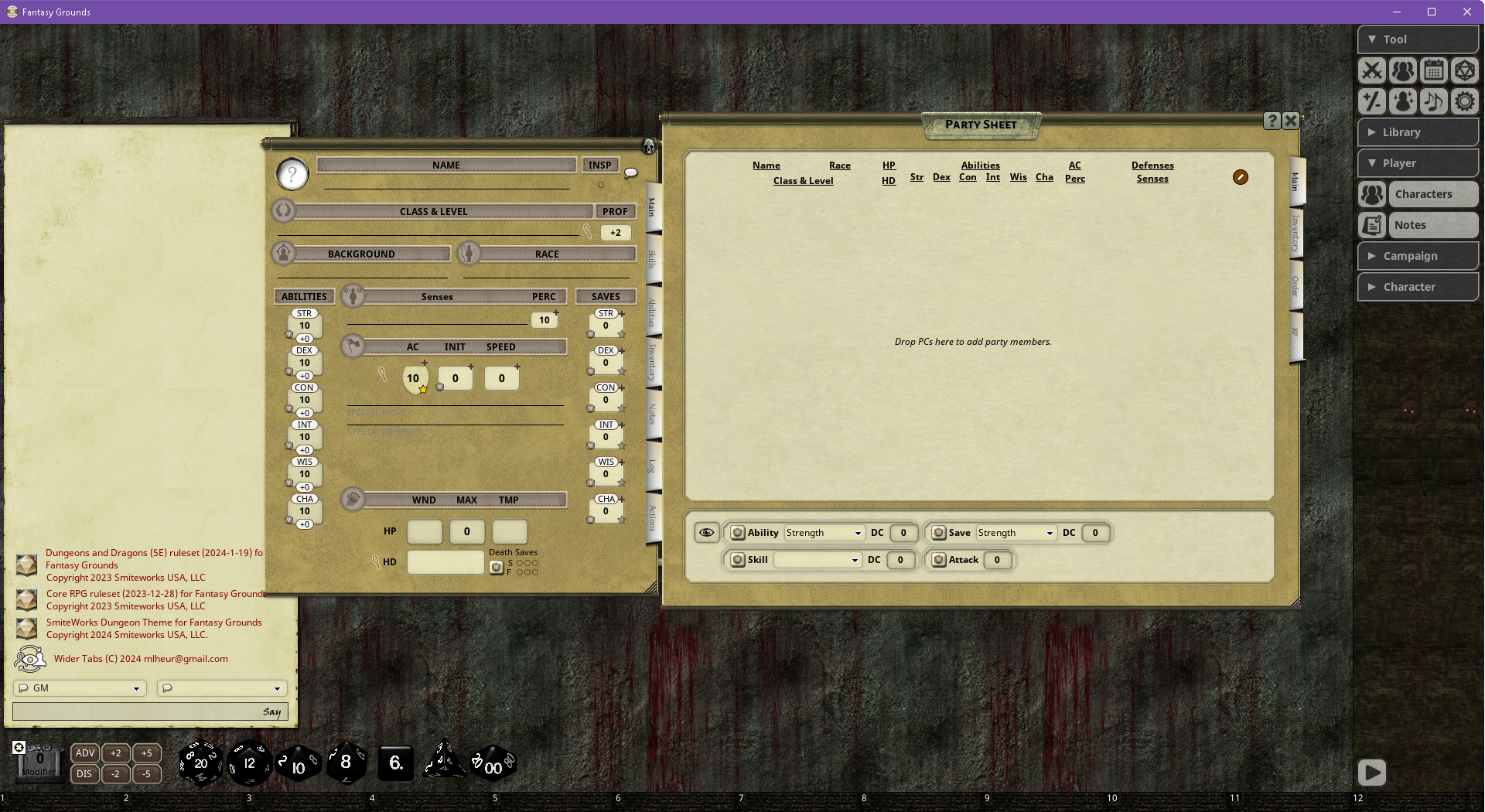Pick the d20 die
The image size is (1485, 812).
[201, 764]
